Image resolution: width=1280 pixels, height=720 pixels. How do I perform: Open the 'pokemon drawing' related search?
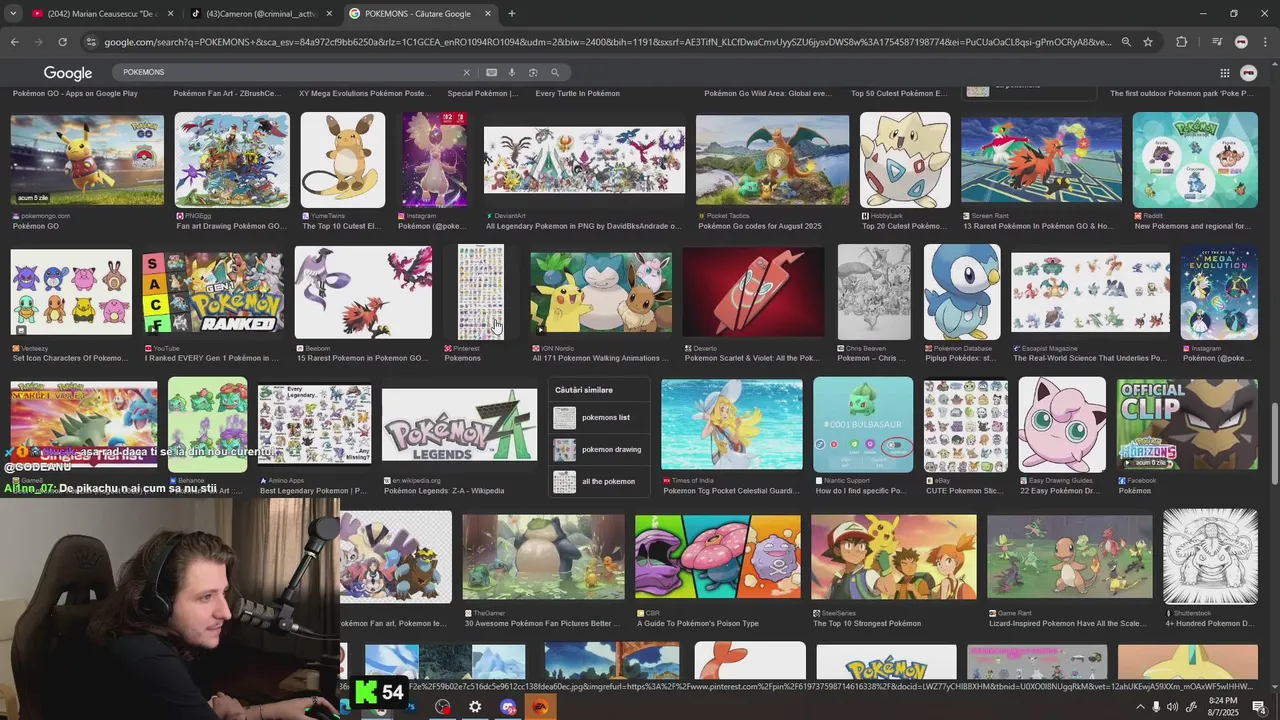tap(598, 449)
